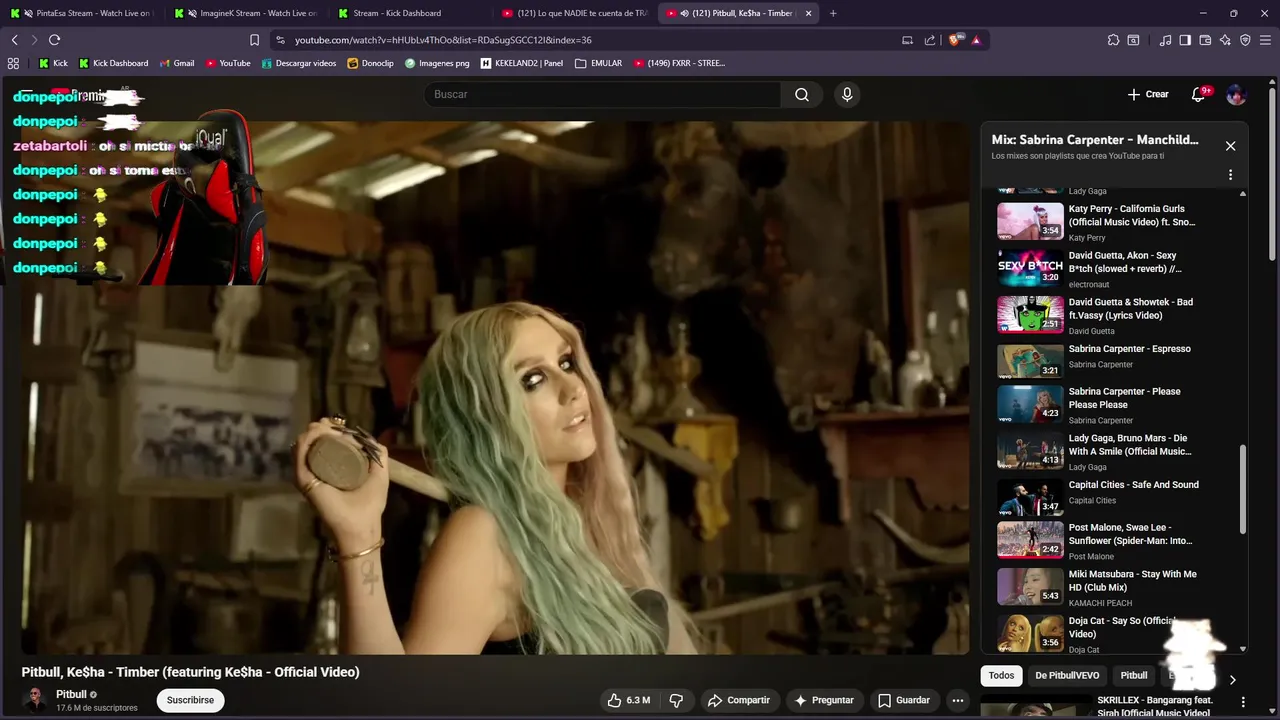1280x720 pixels.
Task: Toggle the browser sidebar panel icon
Action: click(x=1185, y=40)
